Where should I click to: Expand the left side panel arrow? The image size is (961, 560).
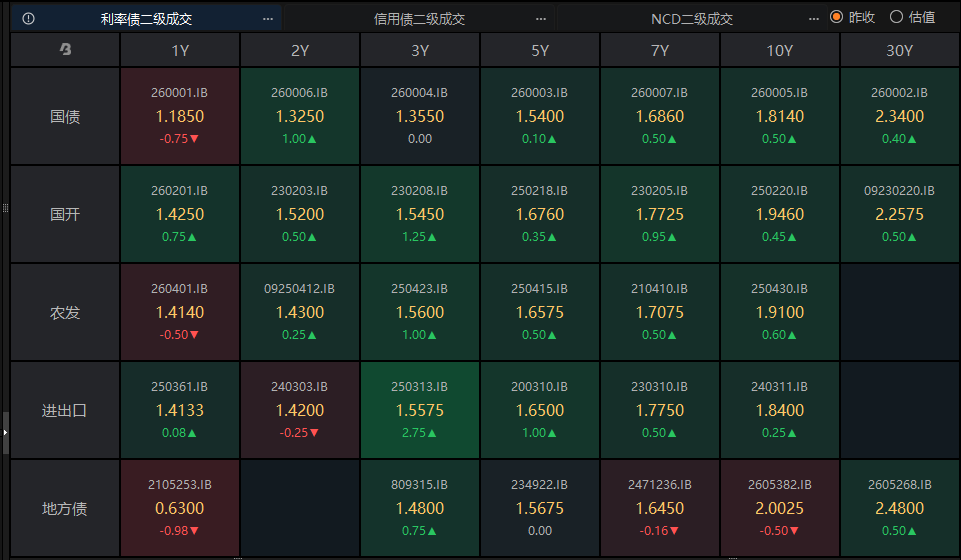[5, 432]
